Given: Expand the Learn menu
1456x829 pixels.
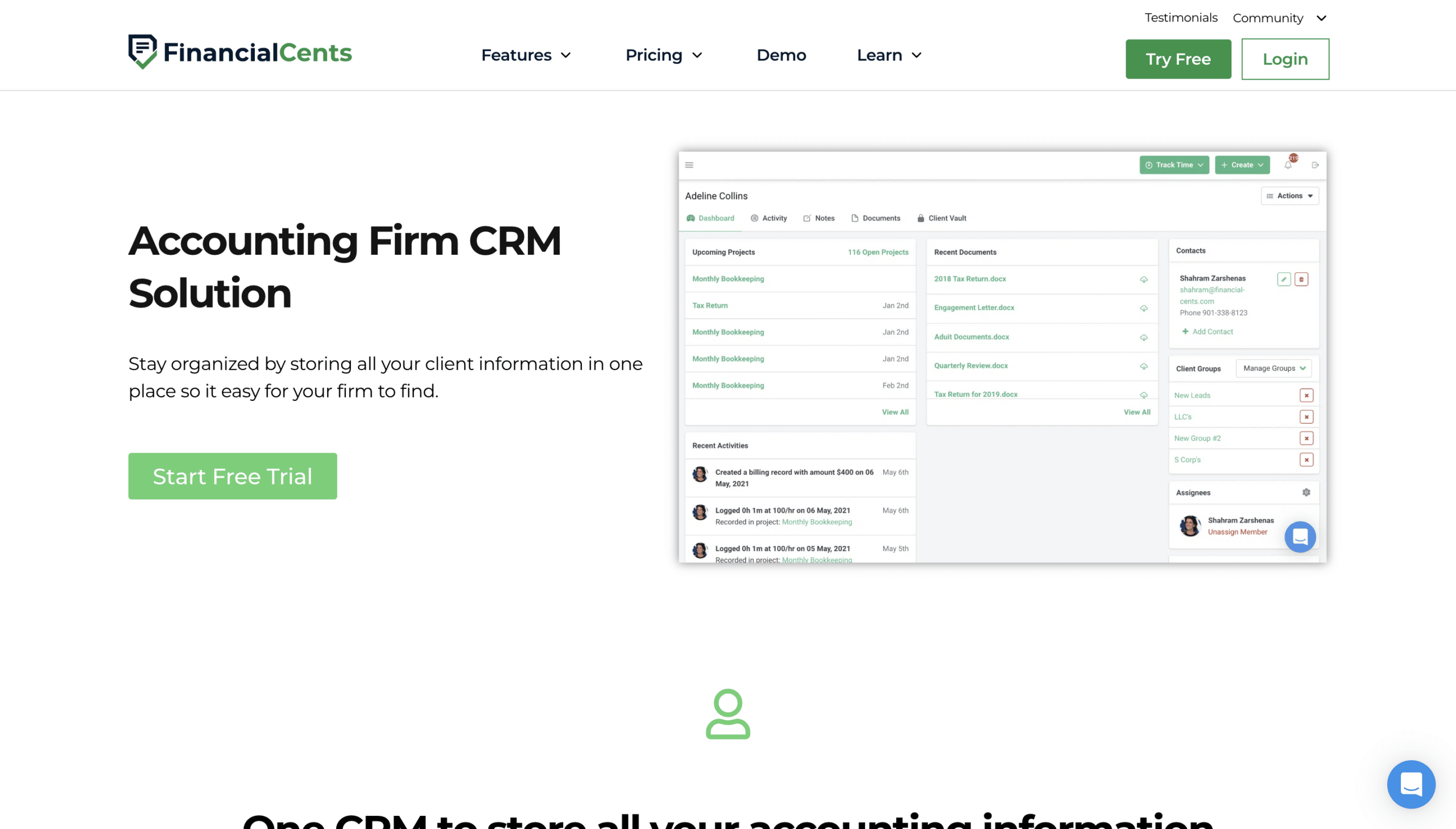Looking at the screenshot, I should (889, 55).
